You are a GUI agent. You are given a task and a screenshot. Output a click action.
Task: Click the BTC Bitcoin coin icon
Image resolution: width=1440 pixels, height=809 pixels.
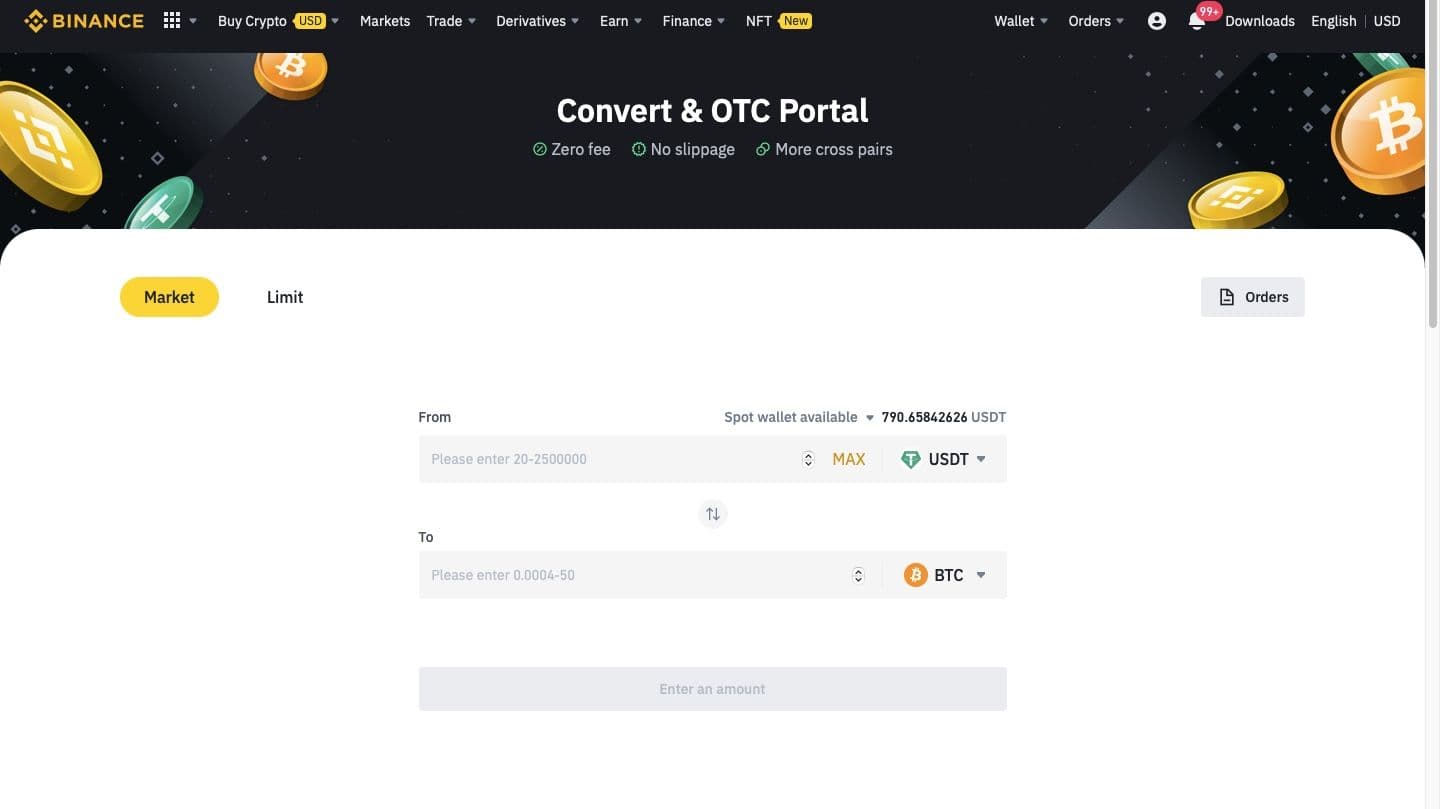[915, 575]
